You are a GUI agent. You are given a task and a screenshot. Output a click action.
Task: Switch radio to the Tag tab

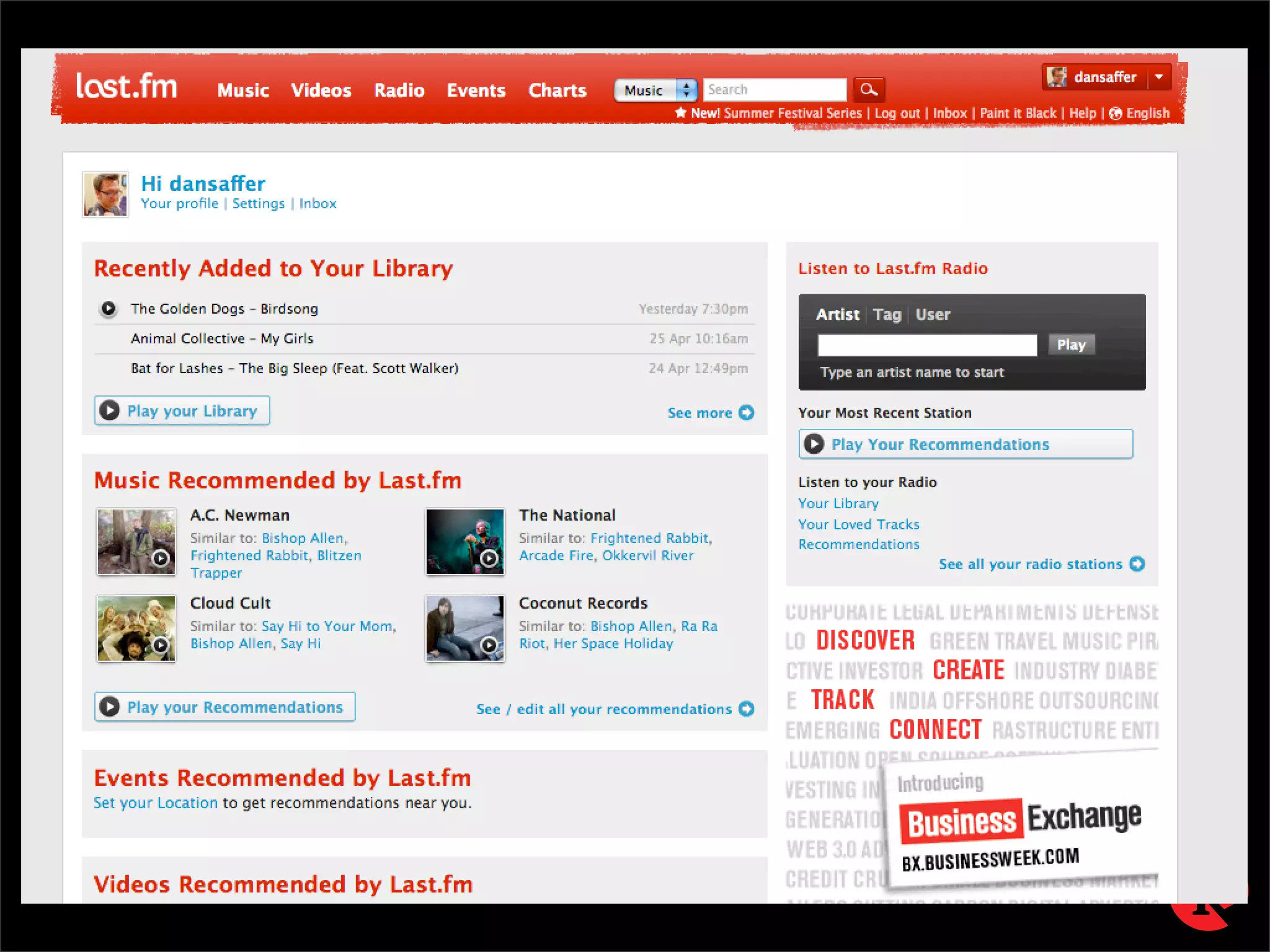pos(887,315)
